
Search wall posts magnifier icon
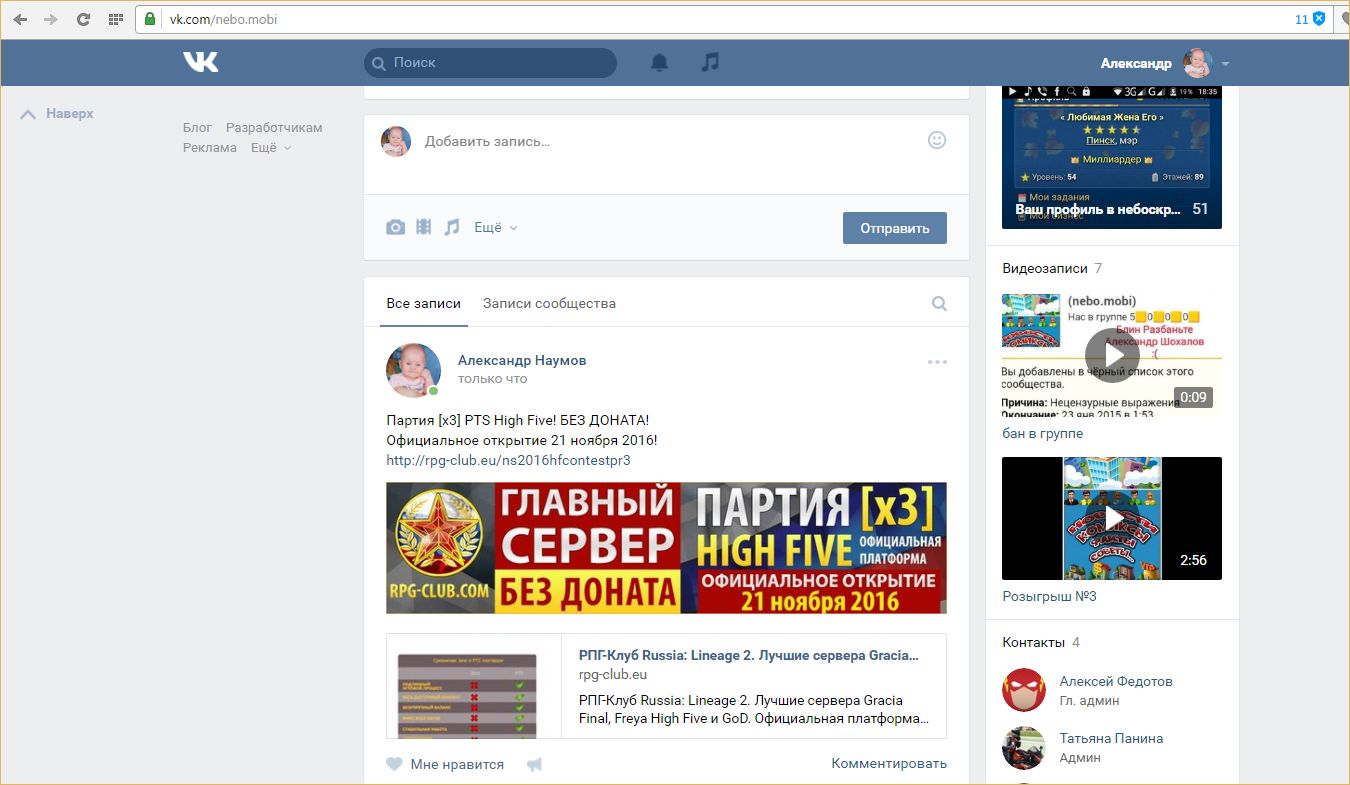(939, 303)
